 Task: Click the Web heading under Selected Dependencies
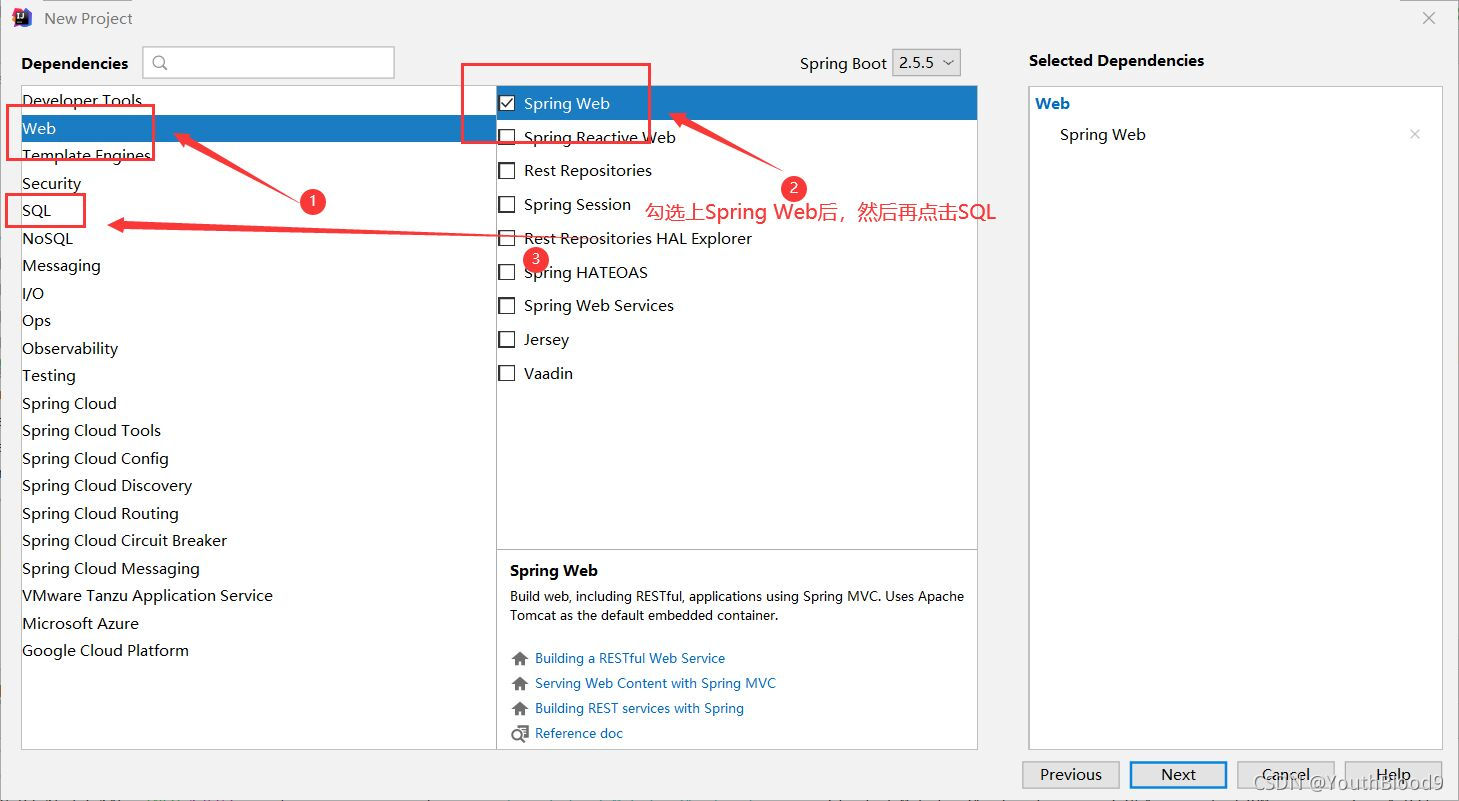[x=1052, y=103]
